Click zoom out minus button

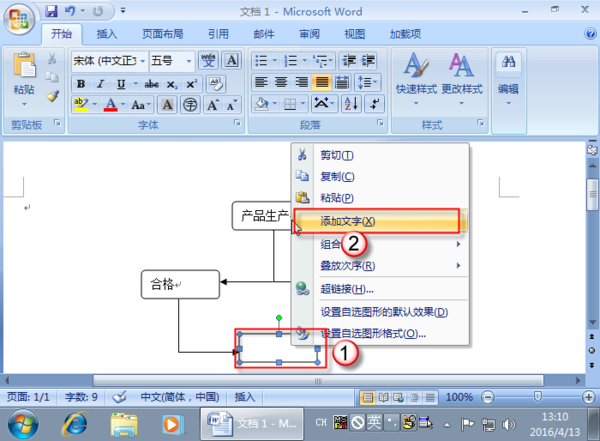click(488, 397)
